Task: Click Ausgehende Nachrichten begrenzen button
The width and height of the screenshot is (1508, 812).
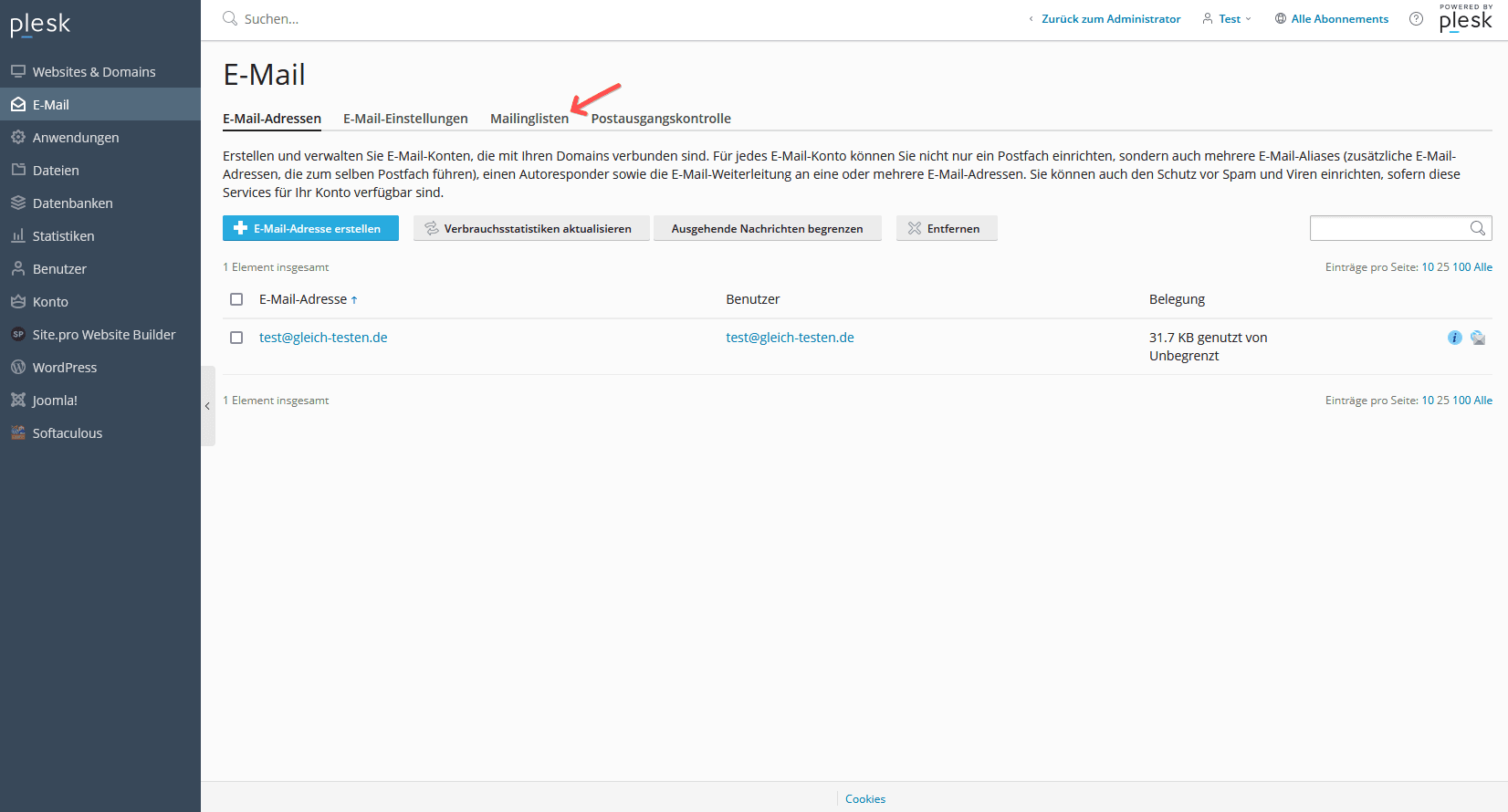Action: coord(767,228)
